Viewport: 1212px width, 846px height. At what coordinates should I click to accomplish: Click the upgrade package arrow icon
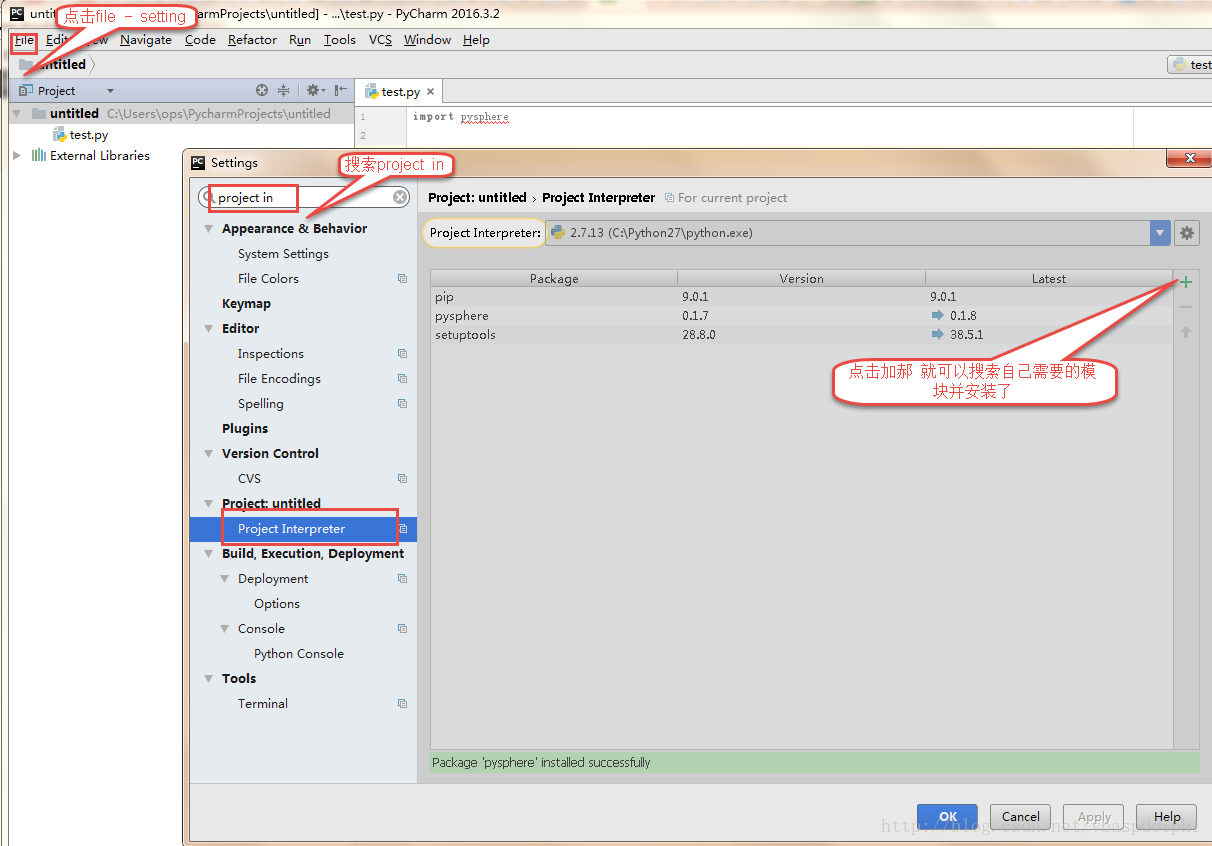[x=1186, y=332]
